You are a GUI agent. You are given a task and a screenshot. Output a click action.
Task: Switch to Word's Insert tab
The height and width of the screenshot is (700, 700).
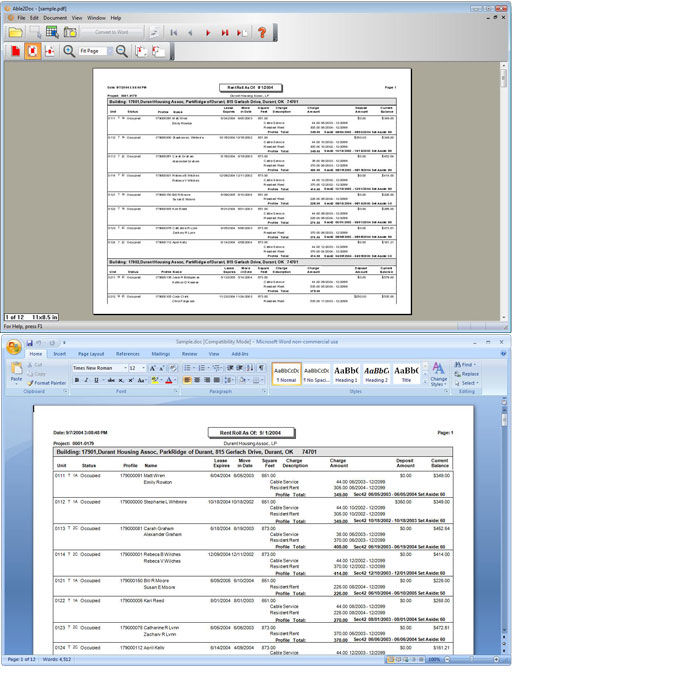59,354
